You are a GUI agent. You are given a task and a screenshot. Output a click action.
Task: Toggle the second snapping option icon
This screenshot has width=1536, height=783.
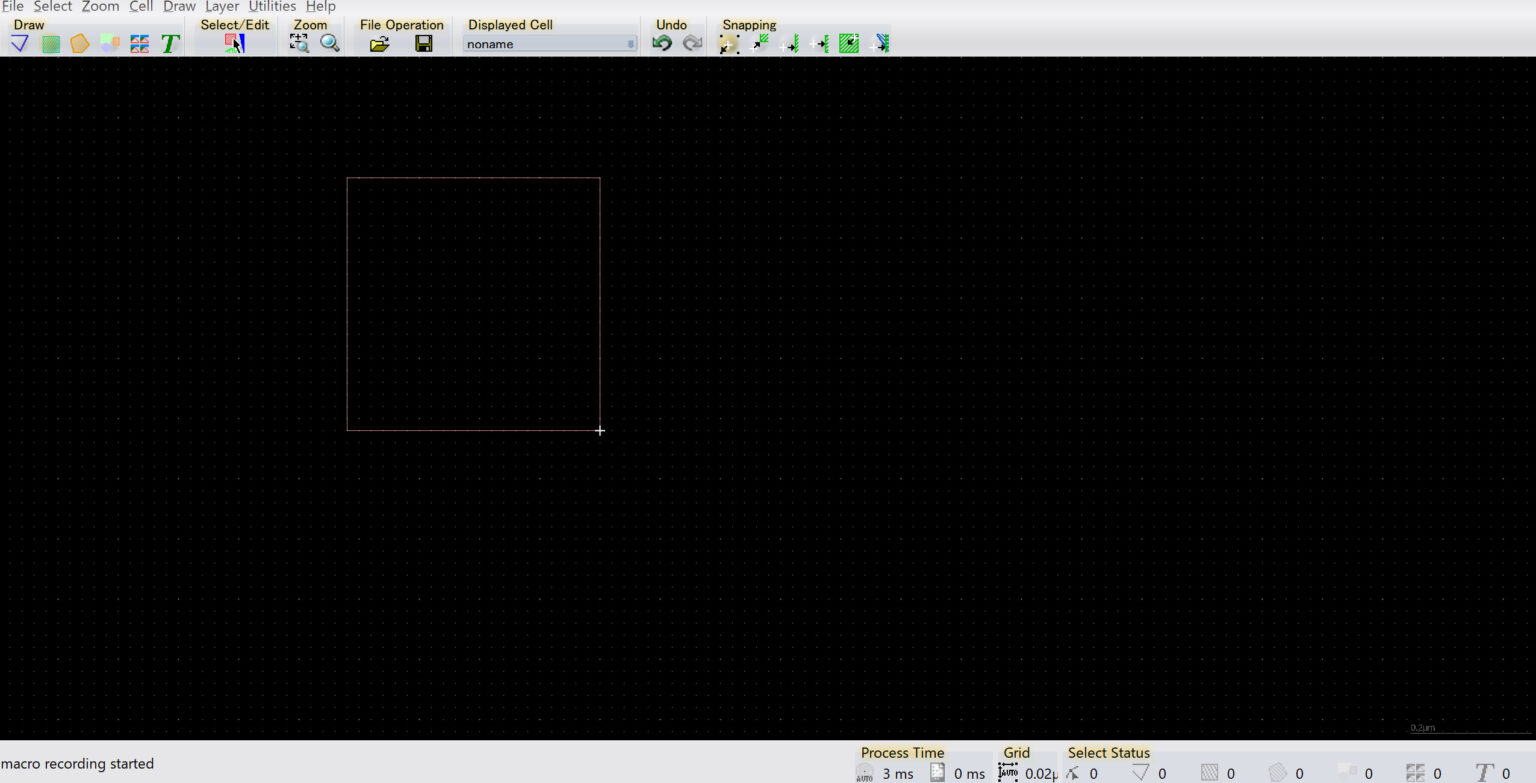click(760, 43)
